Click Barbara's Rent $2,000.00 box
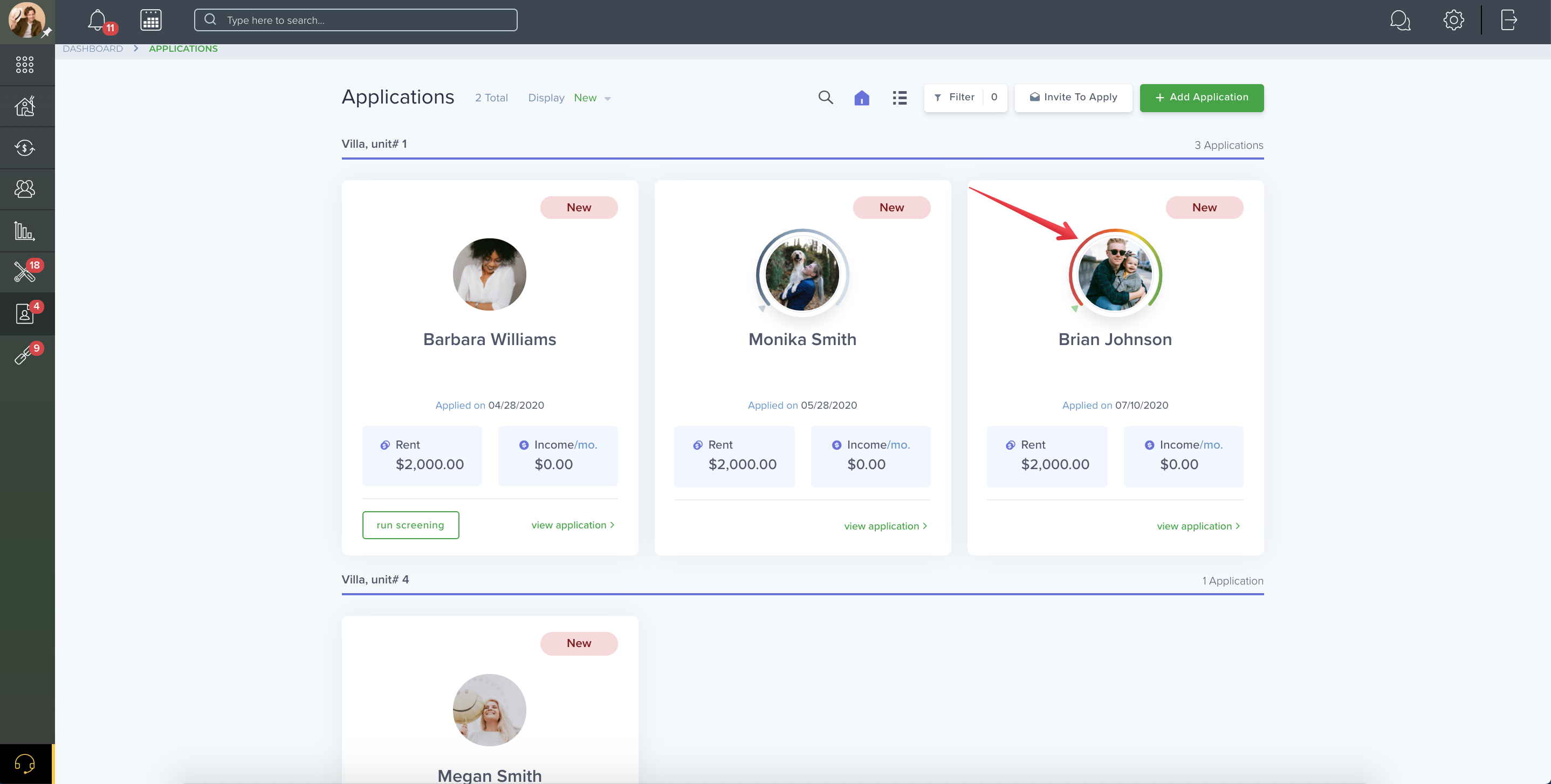This screenshot has height=784, width=1551. tap(422, 456)
